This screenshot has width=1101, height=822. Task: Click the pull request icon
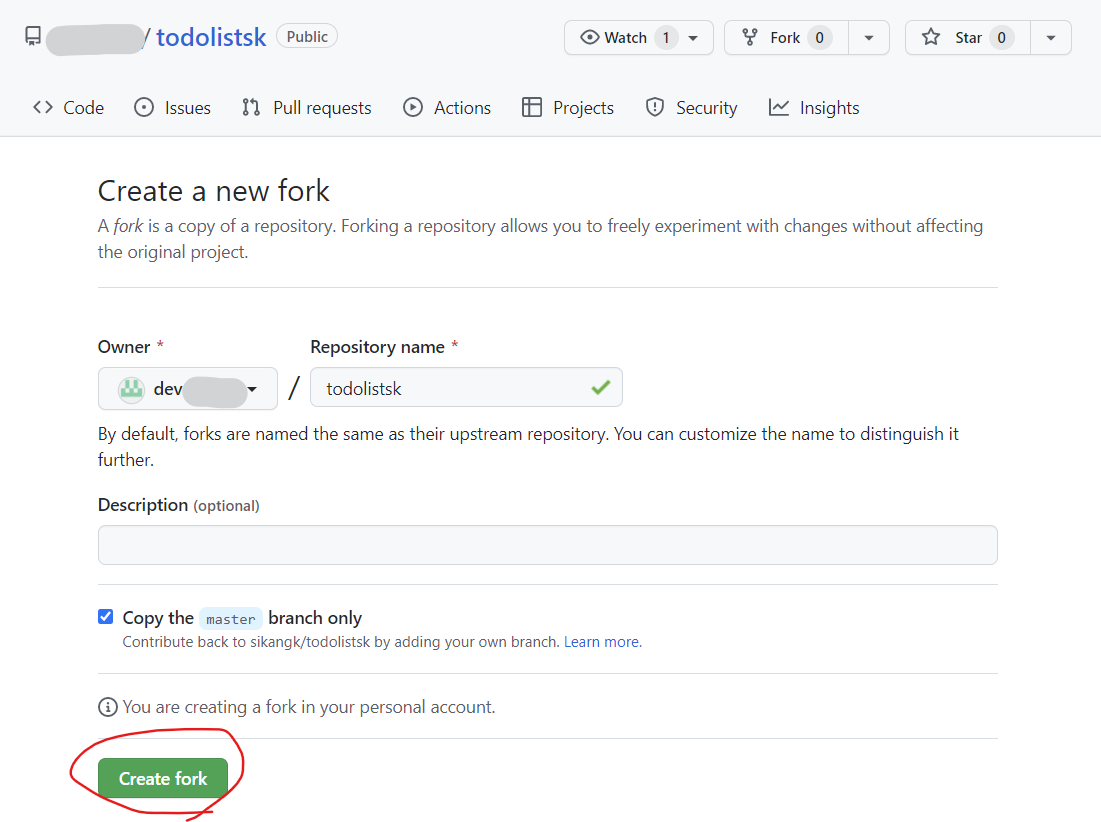point(251,107)
